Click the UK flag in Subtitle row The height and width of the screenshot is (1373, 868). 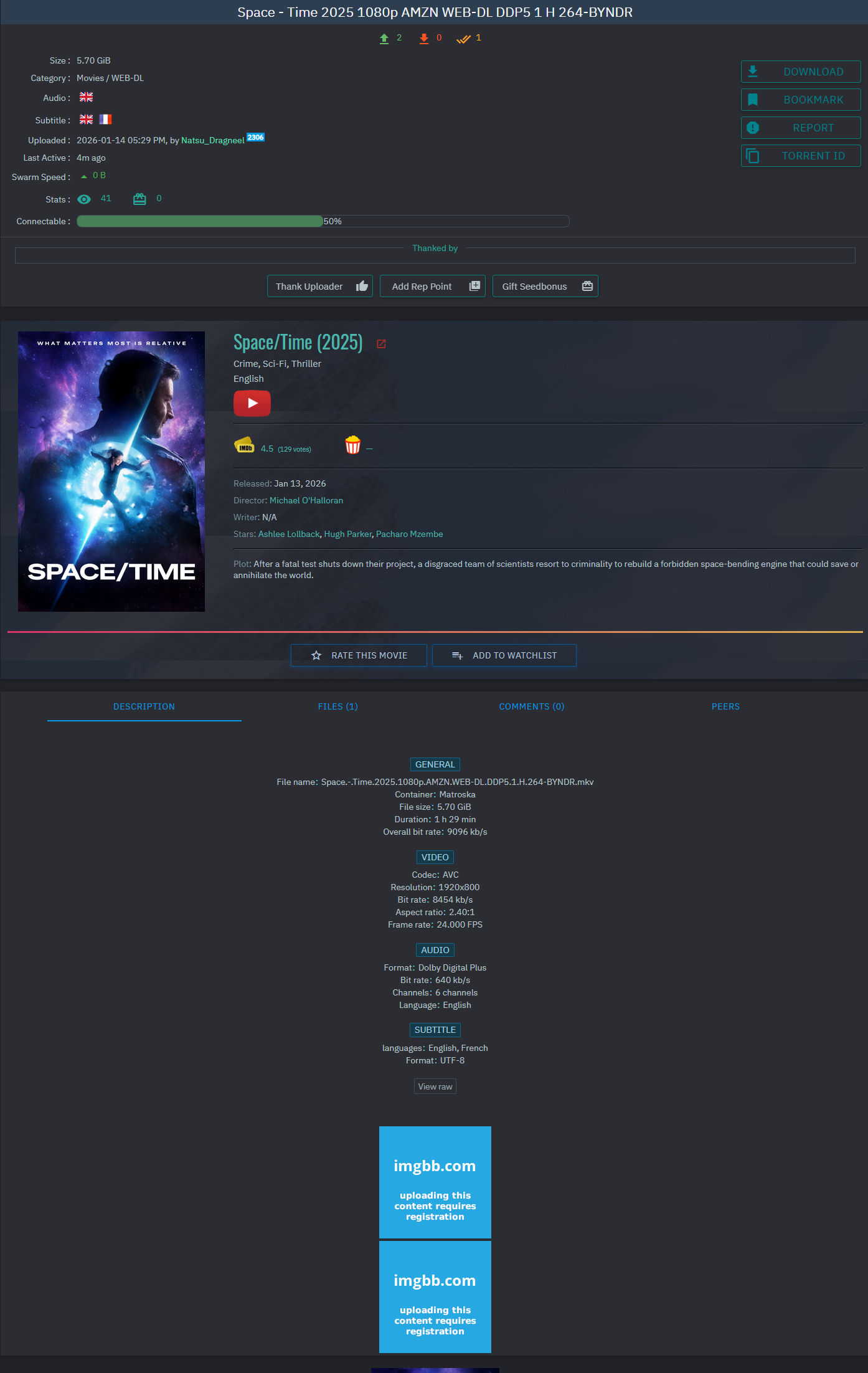[x=86, y=120]
